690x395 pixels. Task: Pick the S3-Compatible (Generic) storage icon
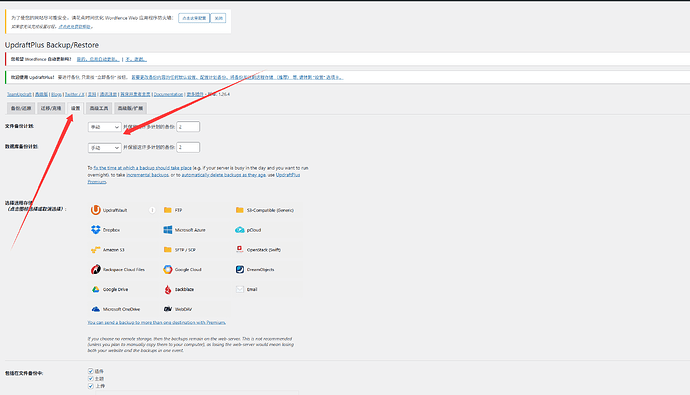click(x=239, y=210)
